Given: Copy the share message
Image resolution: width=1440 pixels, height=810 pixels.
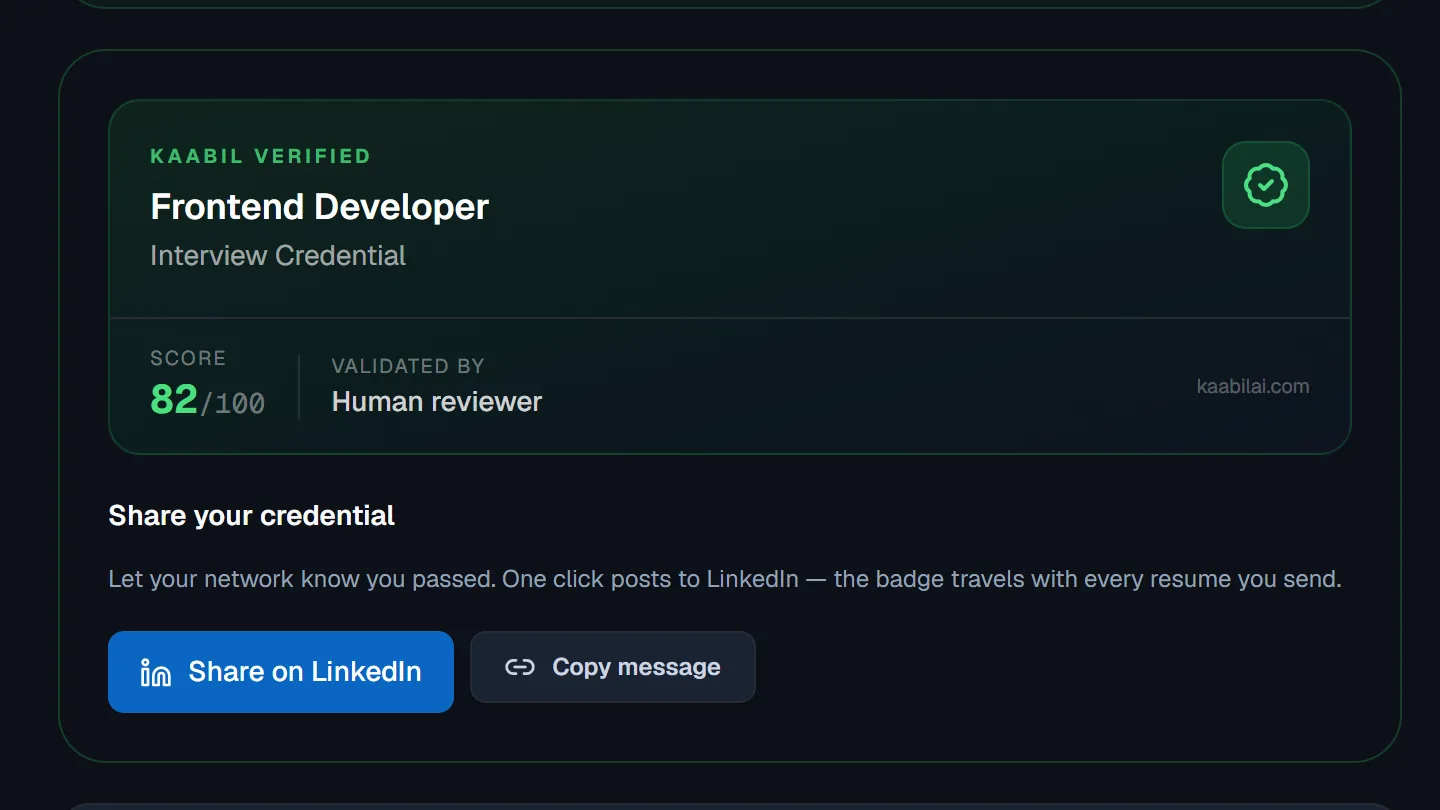Looking at the screenshot, I should pyautogui.click(x=613, y=667).
